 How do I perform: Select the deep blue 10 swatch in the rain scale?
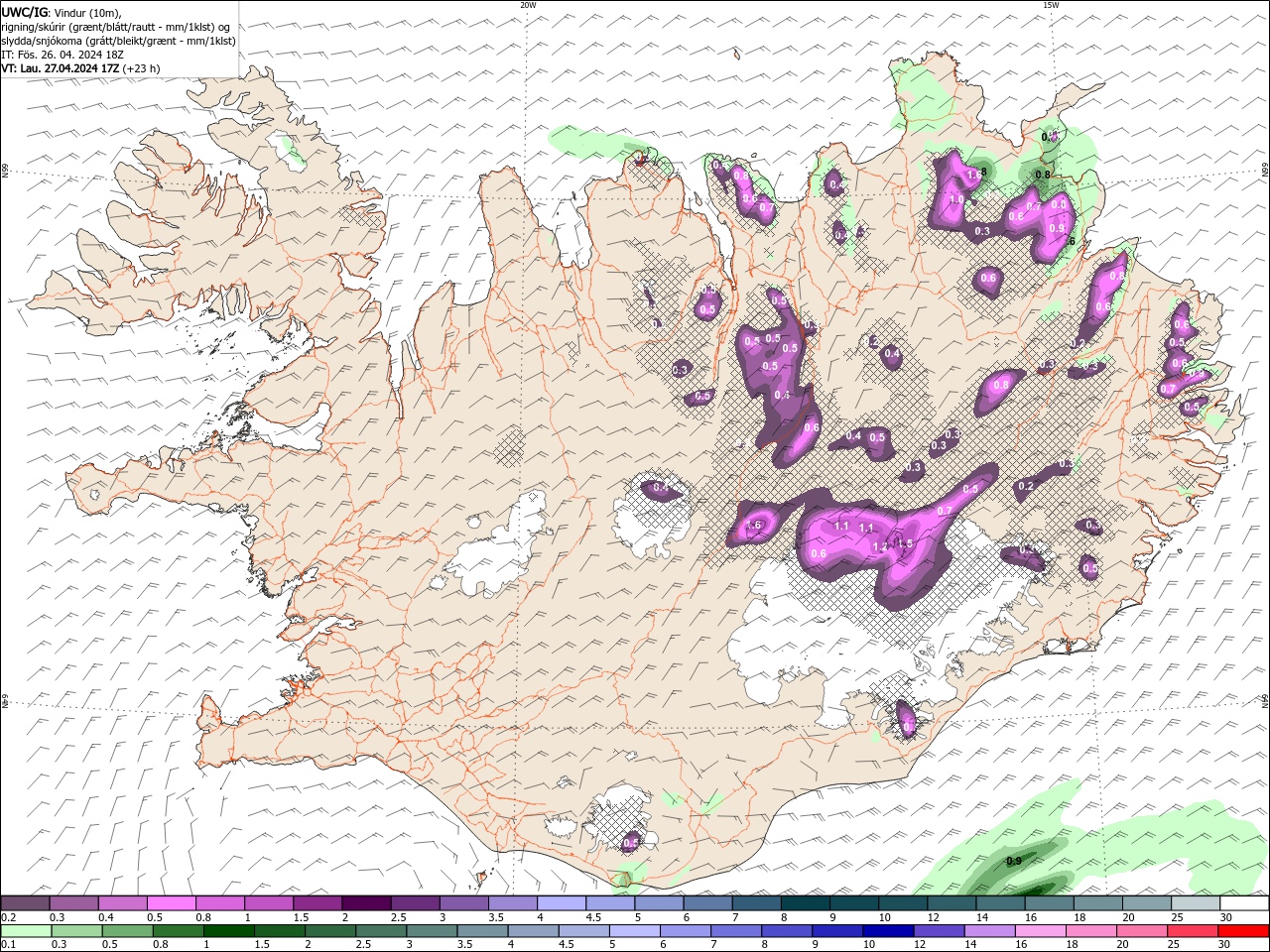tap(888, 931)
